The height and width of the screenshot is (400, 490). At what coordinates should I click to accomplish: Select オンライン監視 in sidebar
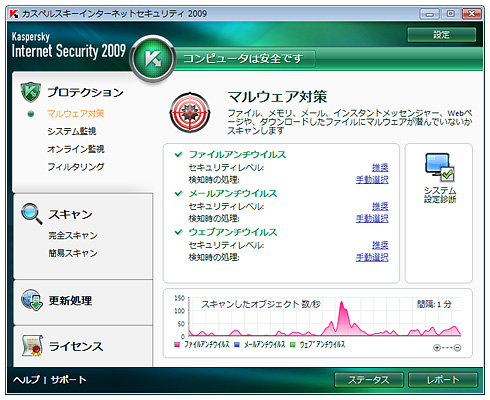(76, 149)
